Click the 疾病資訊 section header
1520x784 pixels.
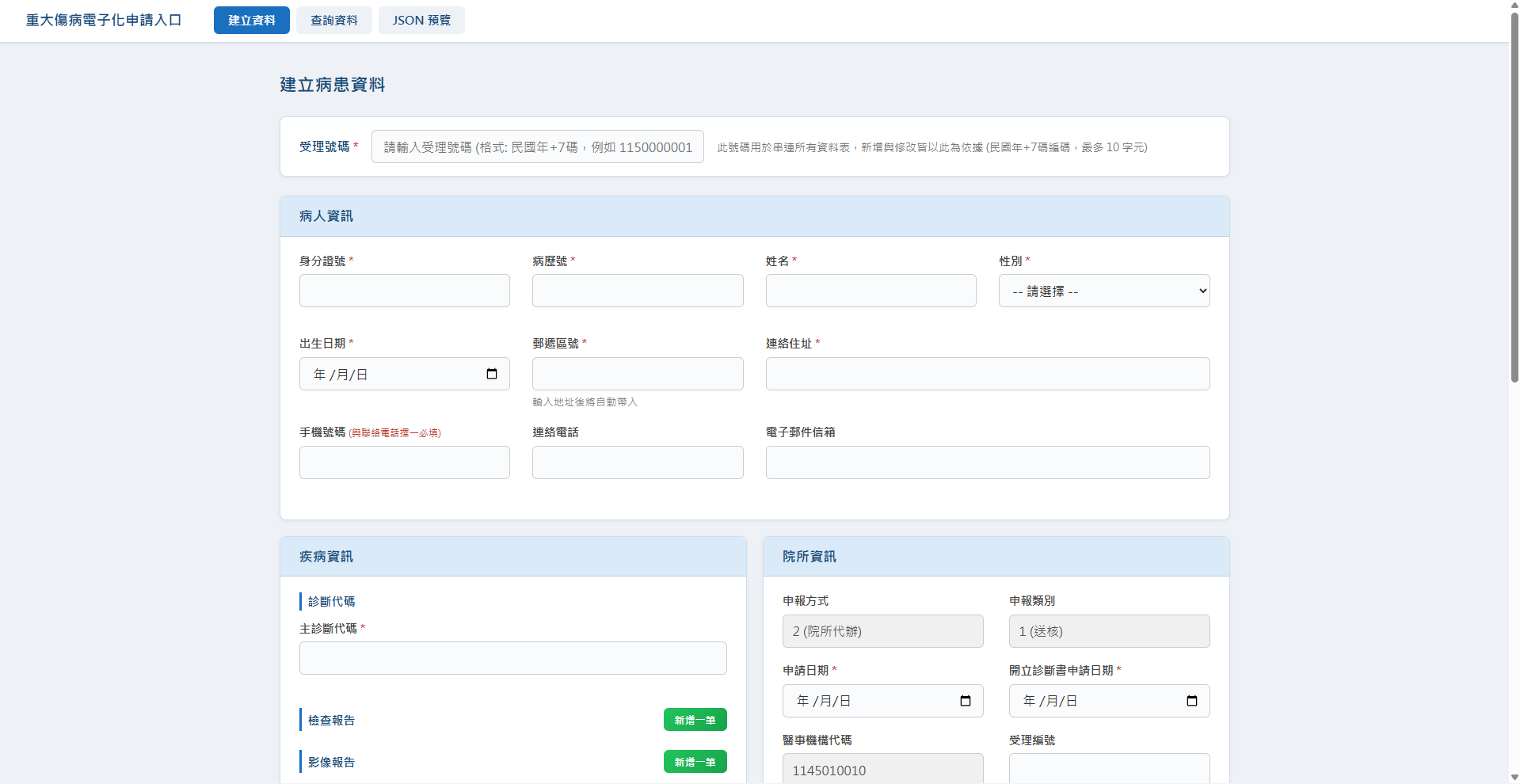513,557
